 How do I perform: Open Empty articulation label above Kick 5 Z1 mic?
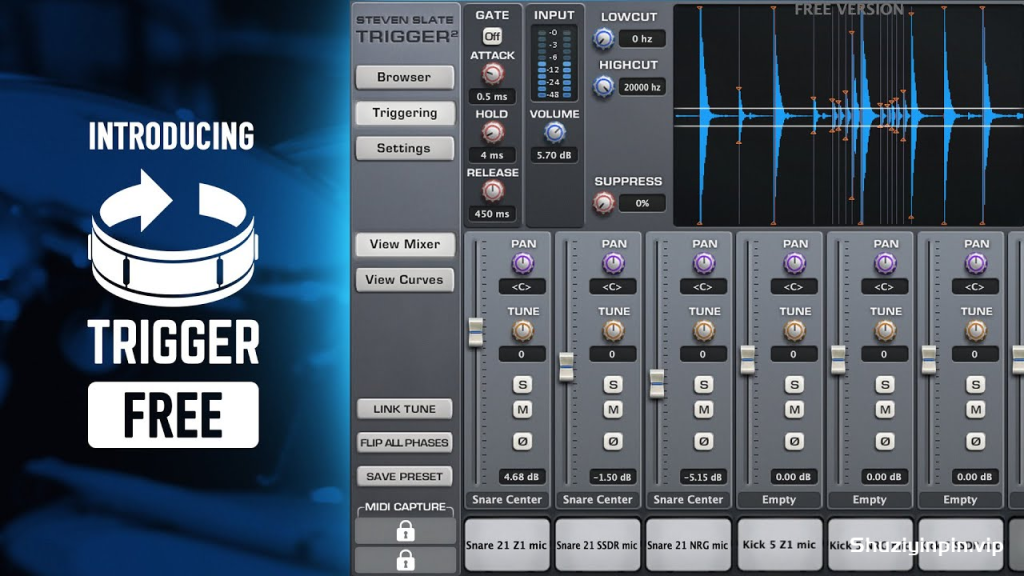click(779, 500)
